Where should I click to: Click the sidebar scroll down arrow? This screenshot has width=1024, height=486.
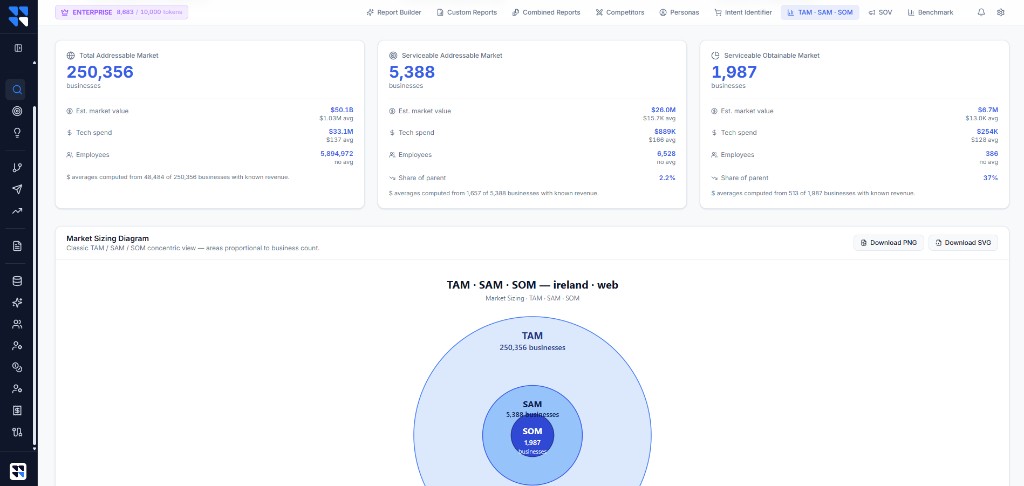[x=34, y=451]
